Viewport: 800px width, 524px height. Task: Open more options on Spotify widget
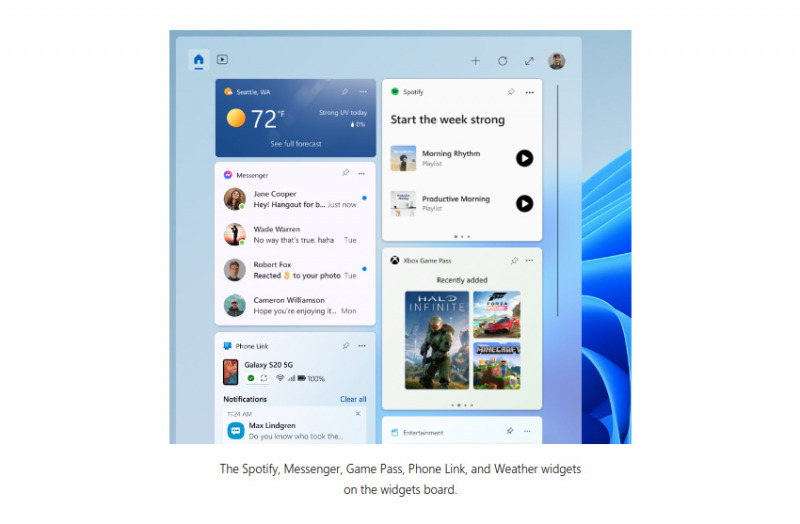(x=530, y=92)
